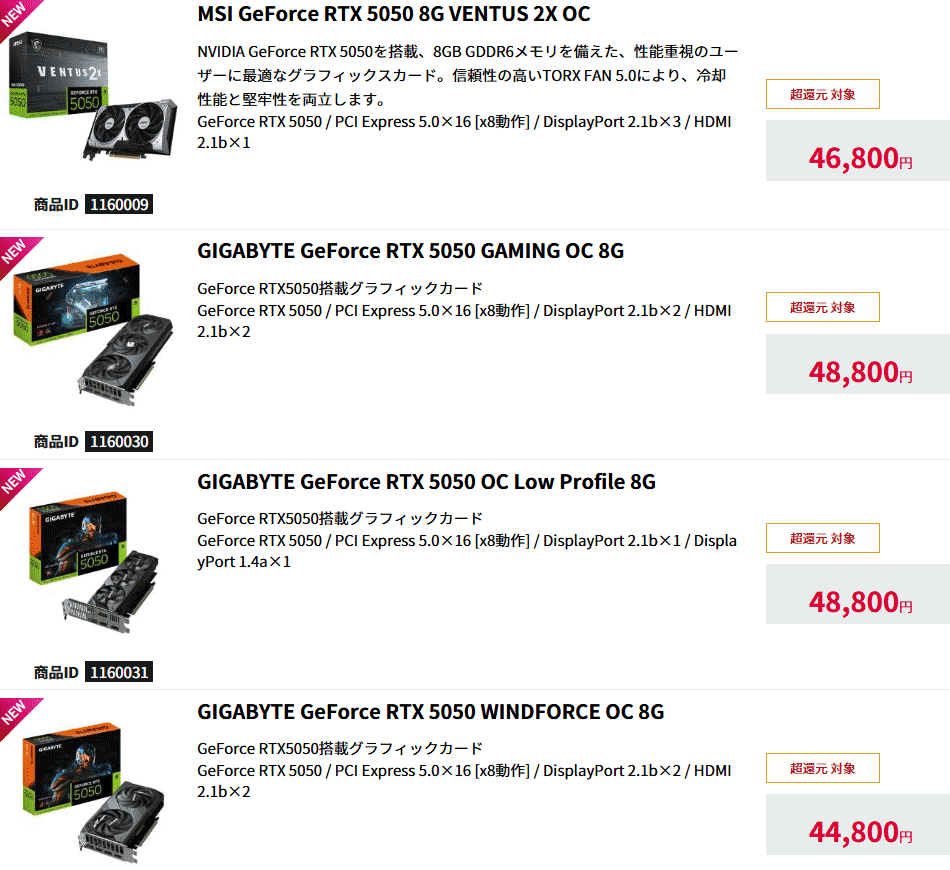
Task: Click the 超還元 対象 badge for GAMING OC 8G
Action: [822, 307]
